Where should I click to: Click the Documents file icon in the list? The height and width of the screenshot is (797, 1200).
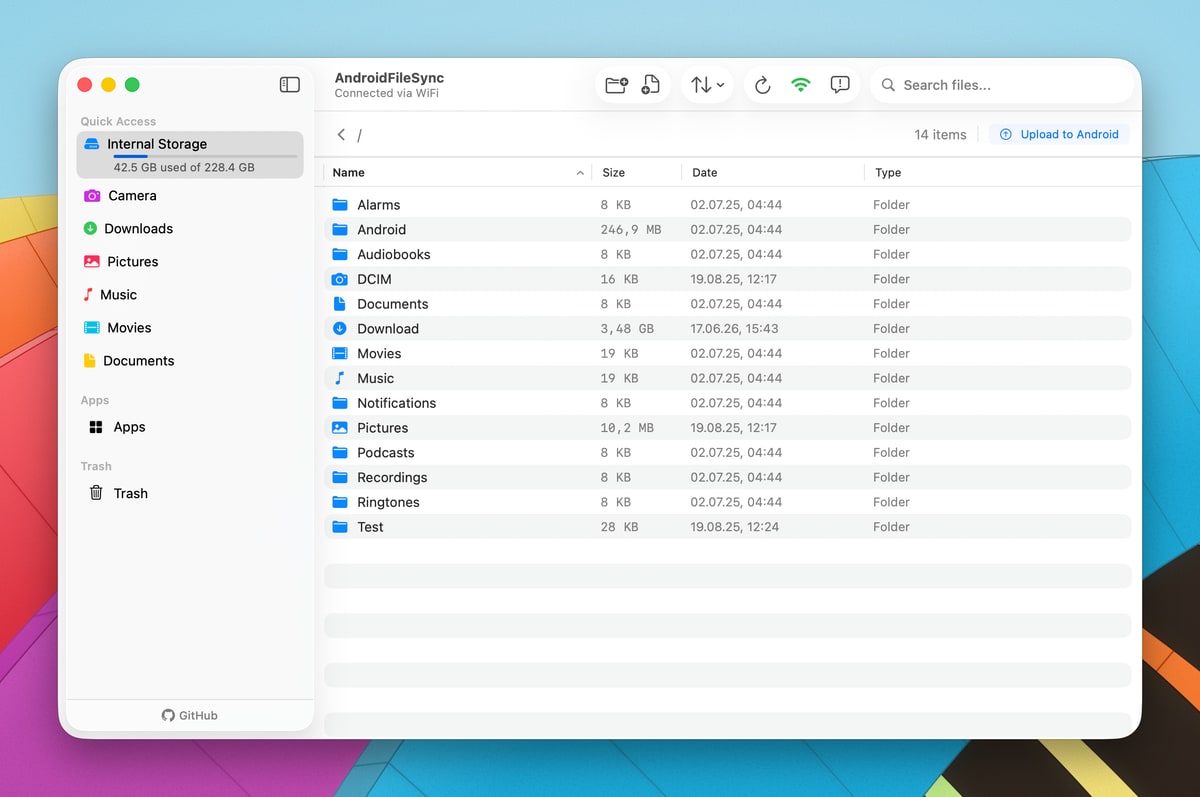click(339, 304)
